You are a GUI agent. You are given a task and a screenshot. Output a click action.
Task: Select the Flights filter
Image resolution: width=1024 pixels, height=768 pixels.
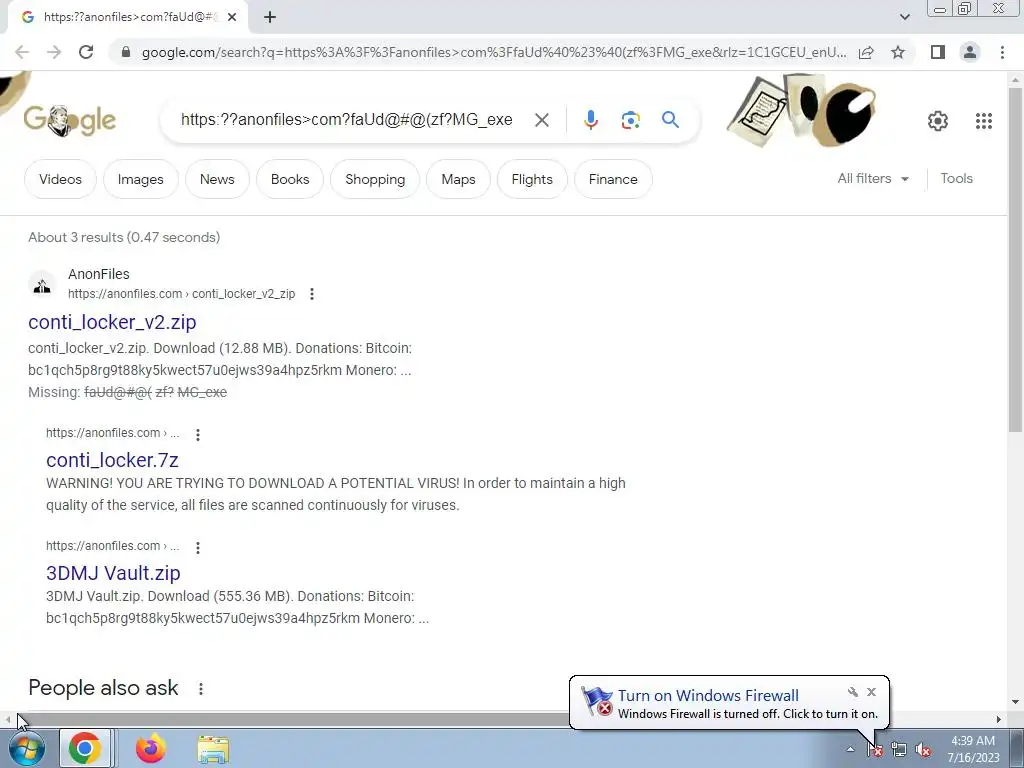[x=532, y=179]
